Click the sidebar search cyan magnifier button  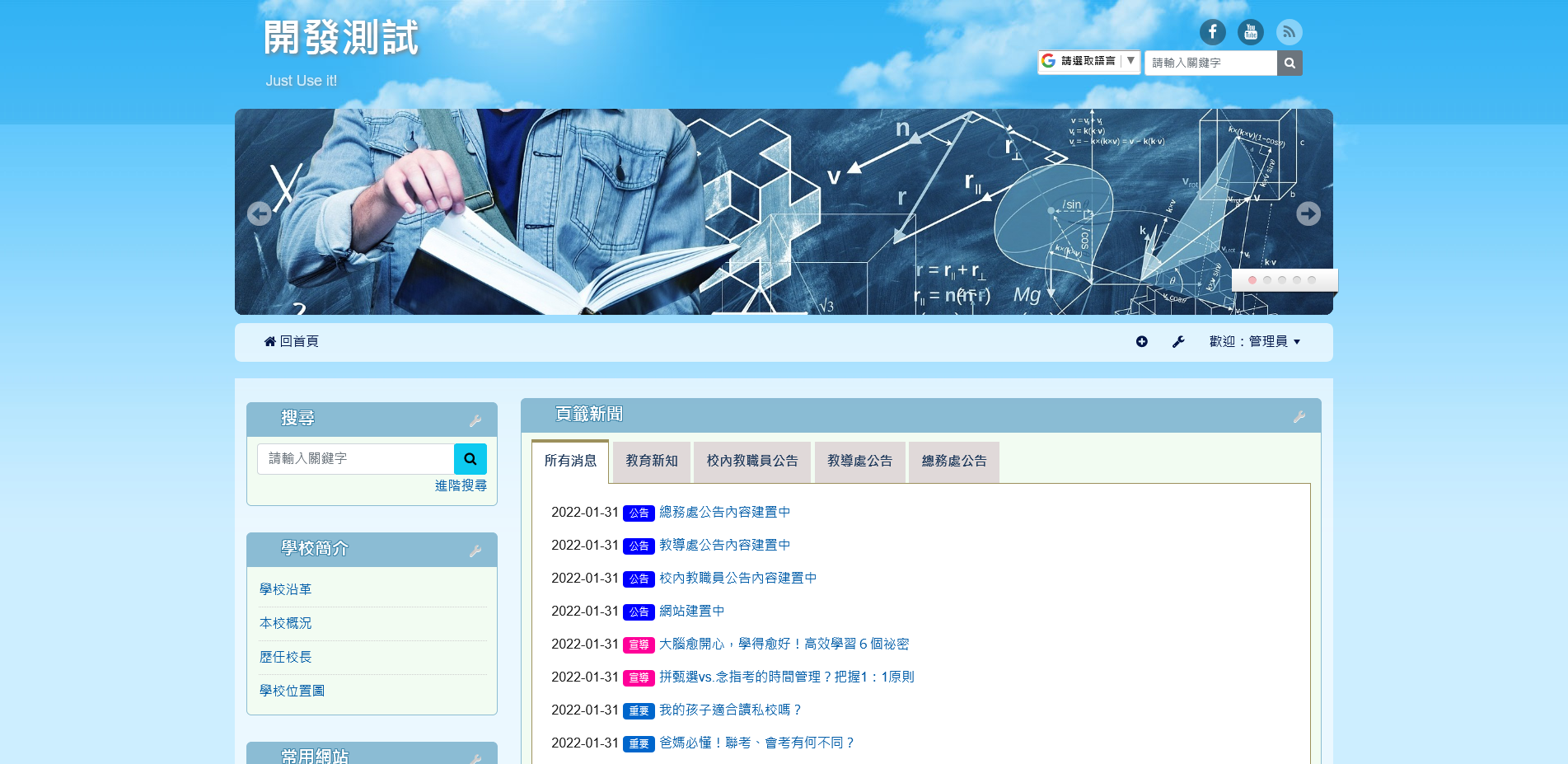pyautogui.click(x=470, y=459)
